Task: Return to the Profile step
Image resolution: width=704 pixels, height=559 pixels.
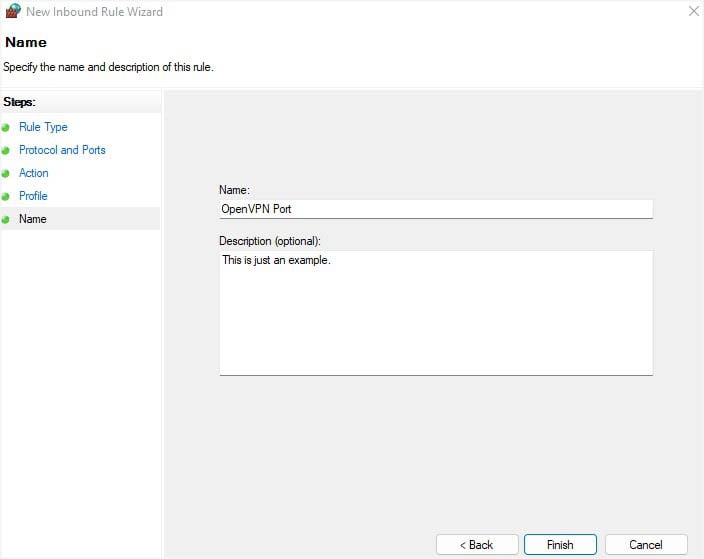Action: [33, 196]
